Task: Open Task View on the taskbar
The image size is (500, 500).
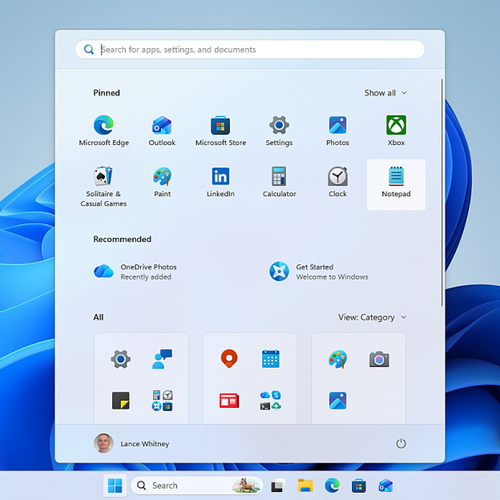Action: [x=278, y=486]
